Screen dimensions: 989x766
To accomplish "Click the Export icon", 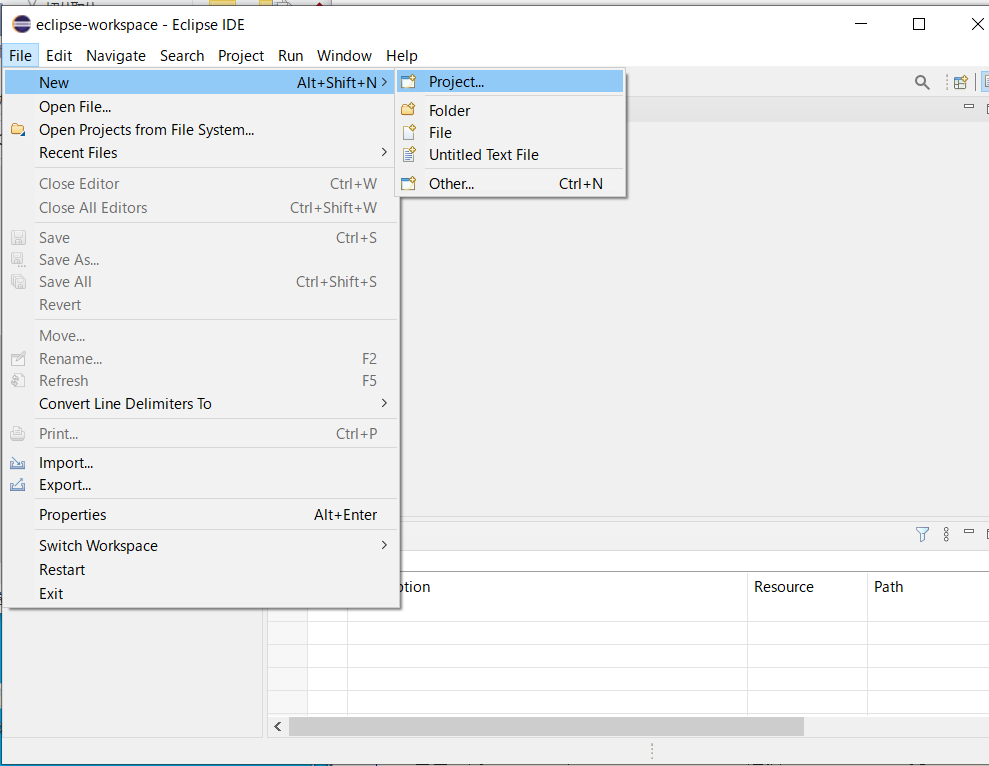I will [x=18, y=485].
